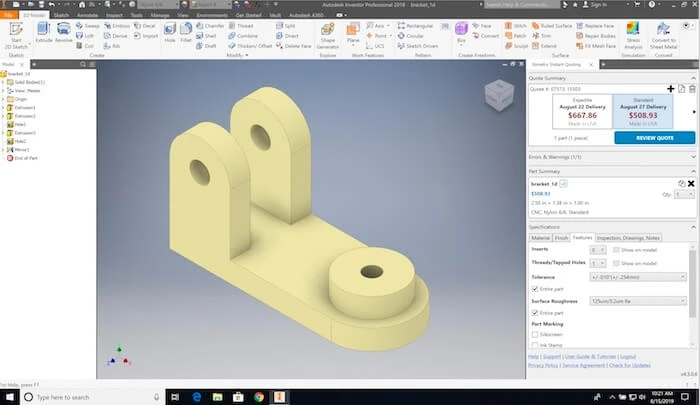Launch Stress Analysis

pyautogui.click(x=633, y=35)
